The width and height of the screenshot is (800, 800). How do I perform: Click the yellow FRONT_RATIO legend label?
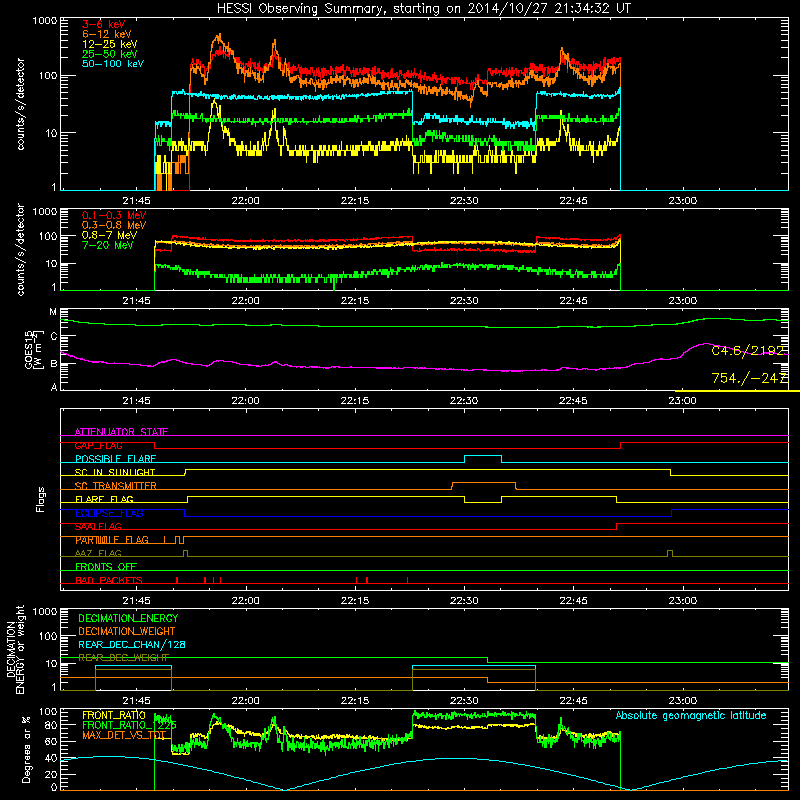pyautogui.click(x=114, y=715)
